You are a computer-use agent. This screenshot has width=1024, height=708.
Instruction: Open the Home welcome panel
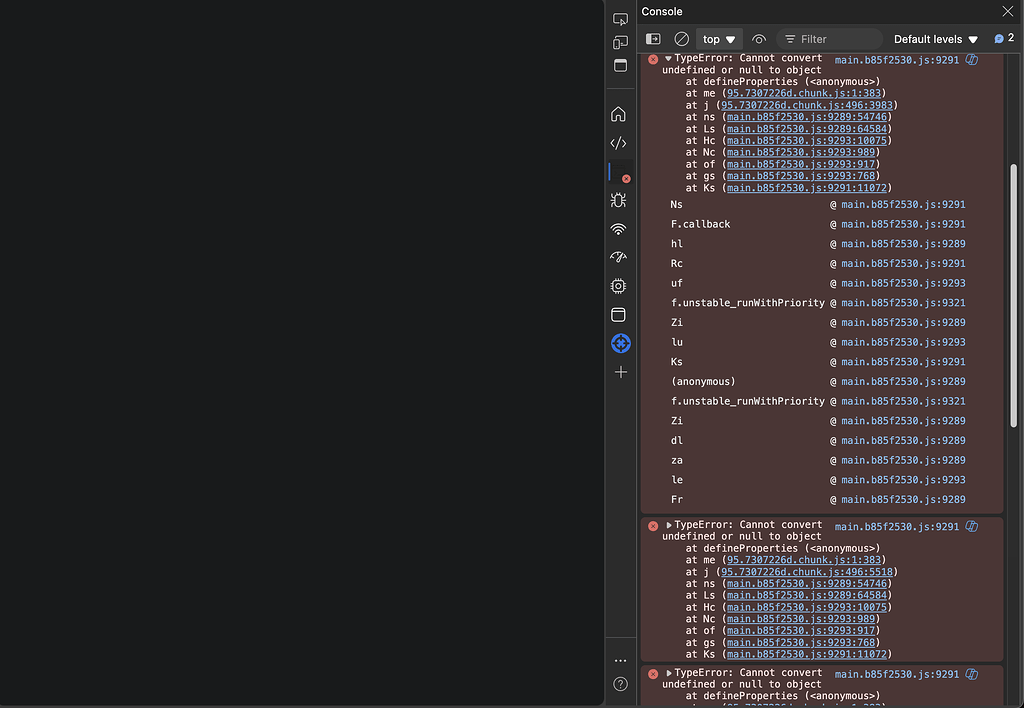pyautogui.click(x=621, y=114)
